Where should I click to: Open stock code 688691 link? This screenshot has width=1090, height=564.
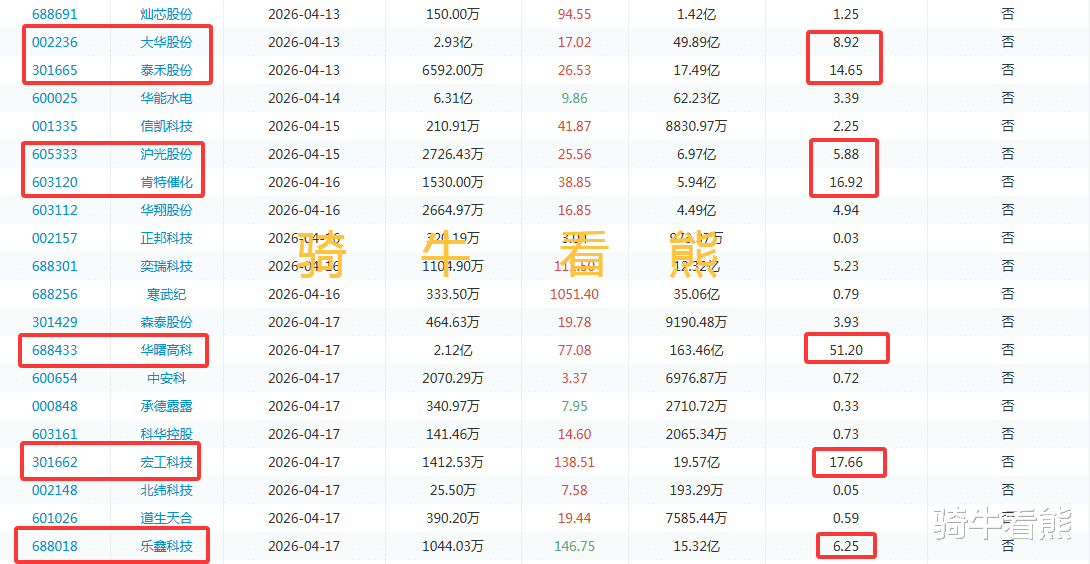pyautogui.click(x=55, y=14)
